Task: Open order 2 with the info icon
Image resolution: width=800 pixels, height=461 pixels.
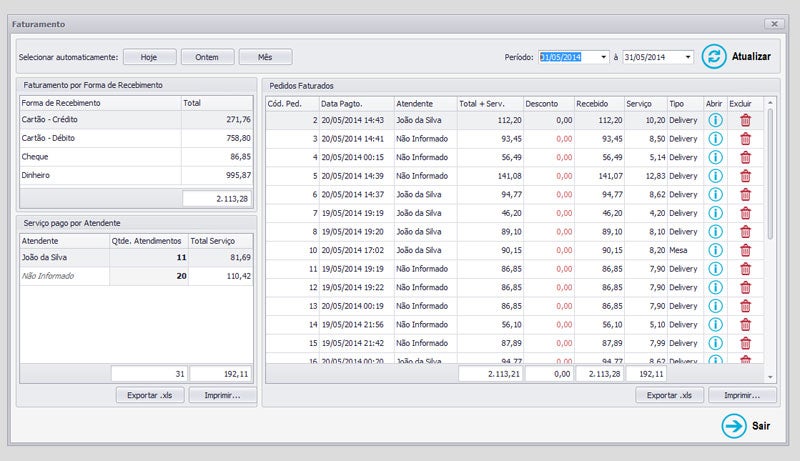Action: pyautogui.click(x=715, y=120)
